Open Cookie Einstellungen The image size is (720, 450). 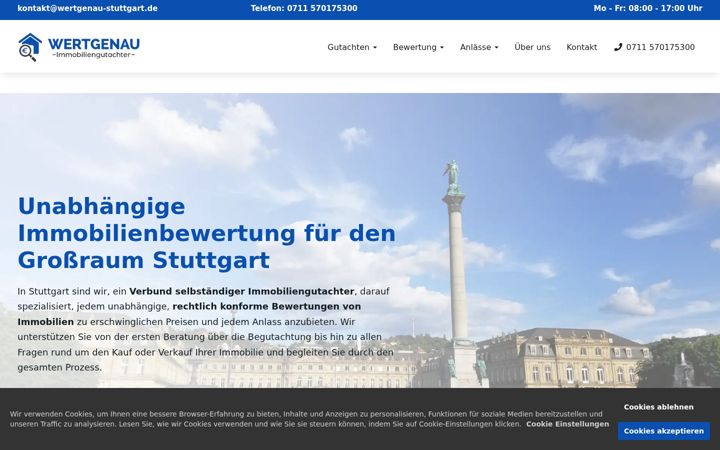click(x=568, y=424)
